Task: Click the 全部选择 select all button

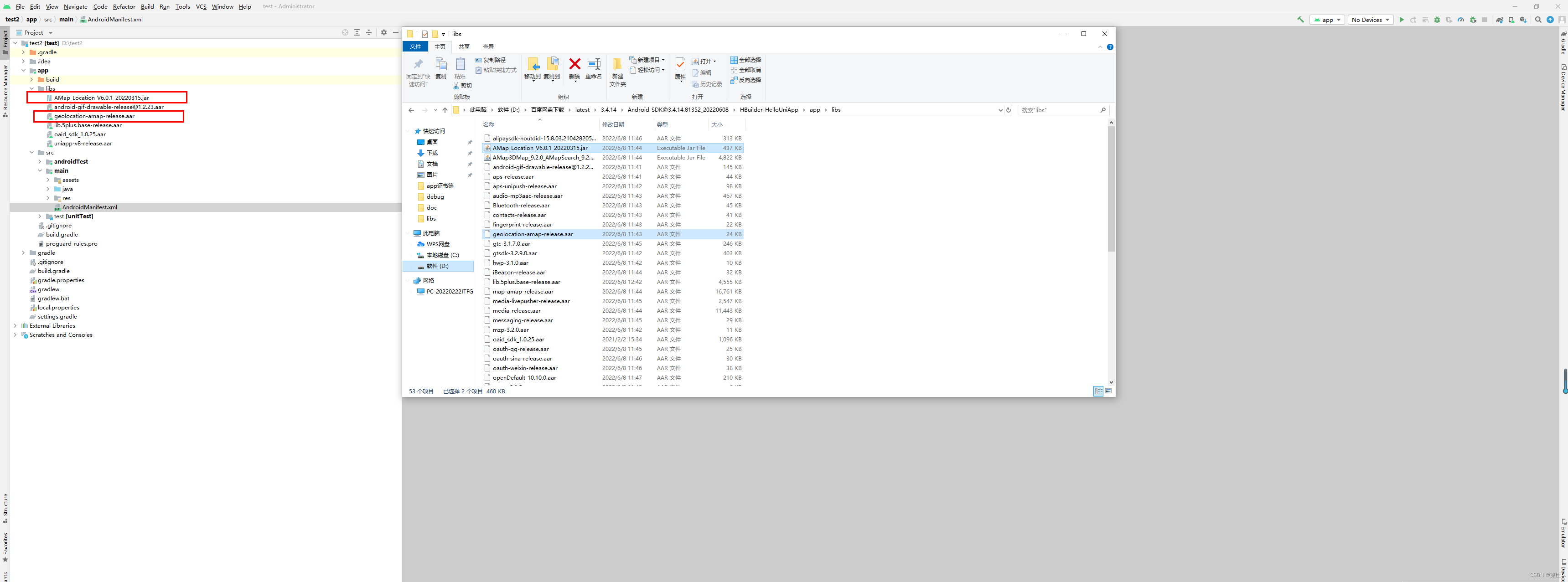Action: (745, 60)
